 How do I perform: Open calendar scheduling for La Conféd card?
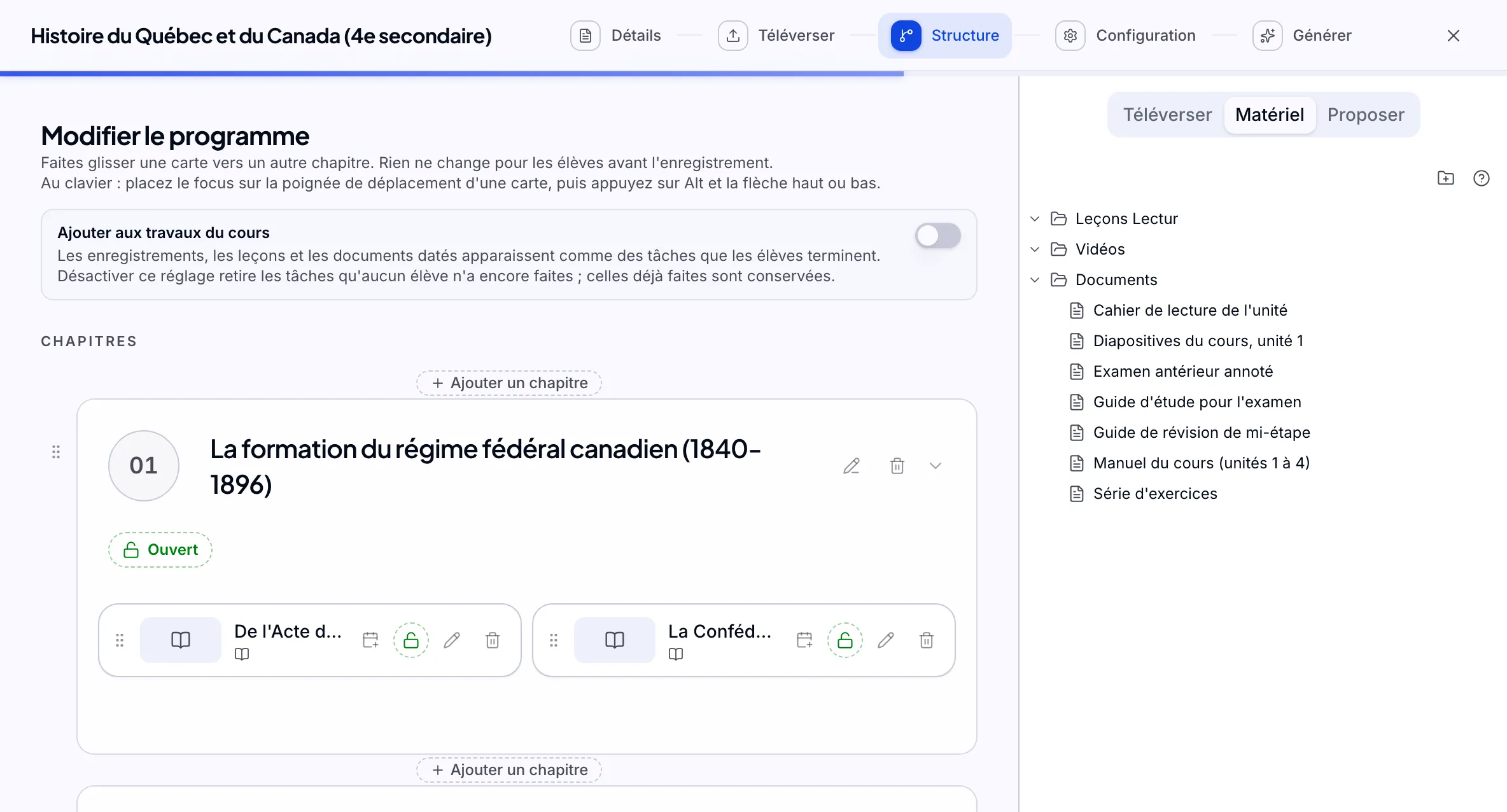pyautogui.click(x=804, y=640)
